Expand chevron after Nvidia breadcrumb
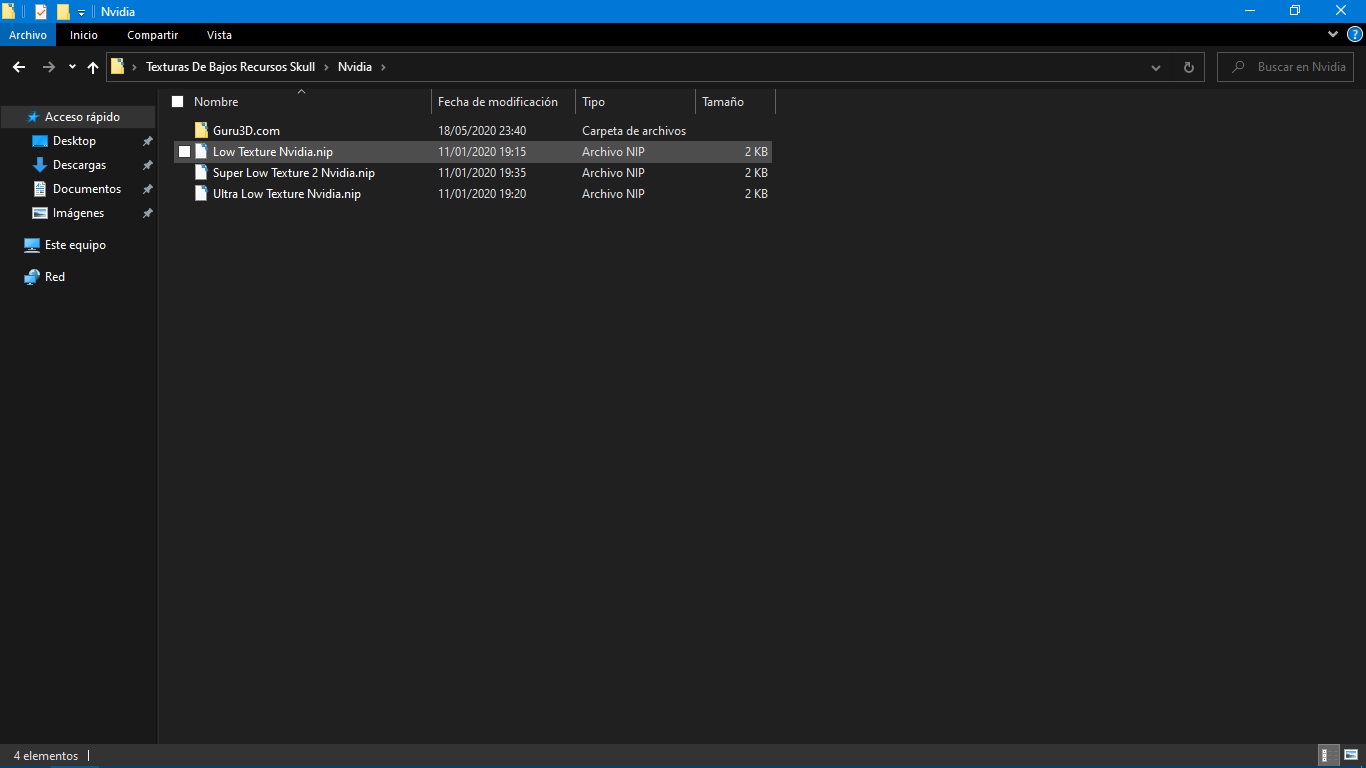This screenshot has height=768, width=1366. coord(383,67)
